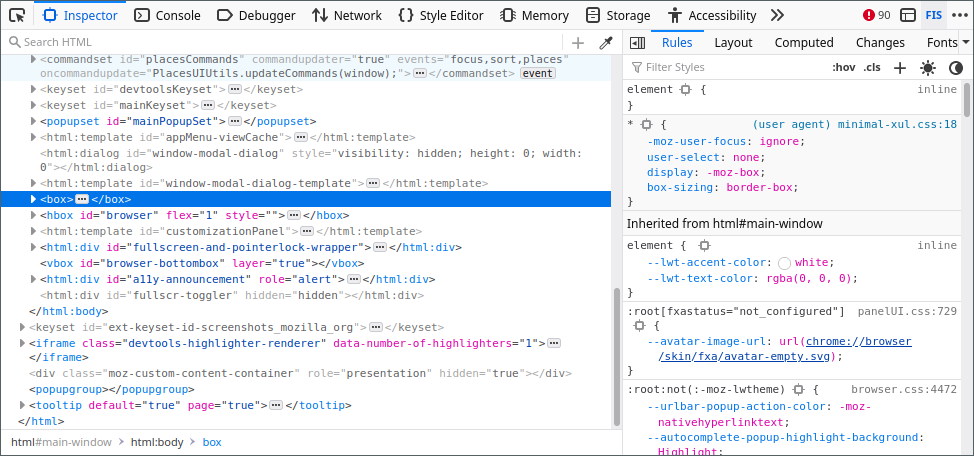Switch to the Computed sidebar tab
Viewport: 974px width, 456px height.
tap(804, 42)
